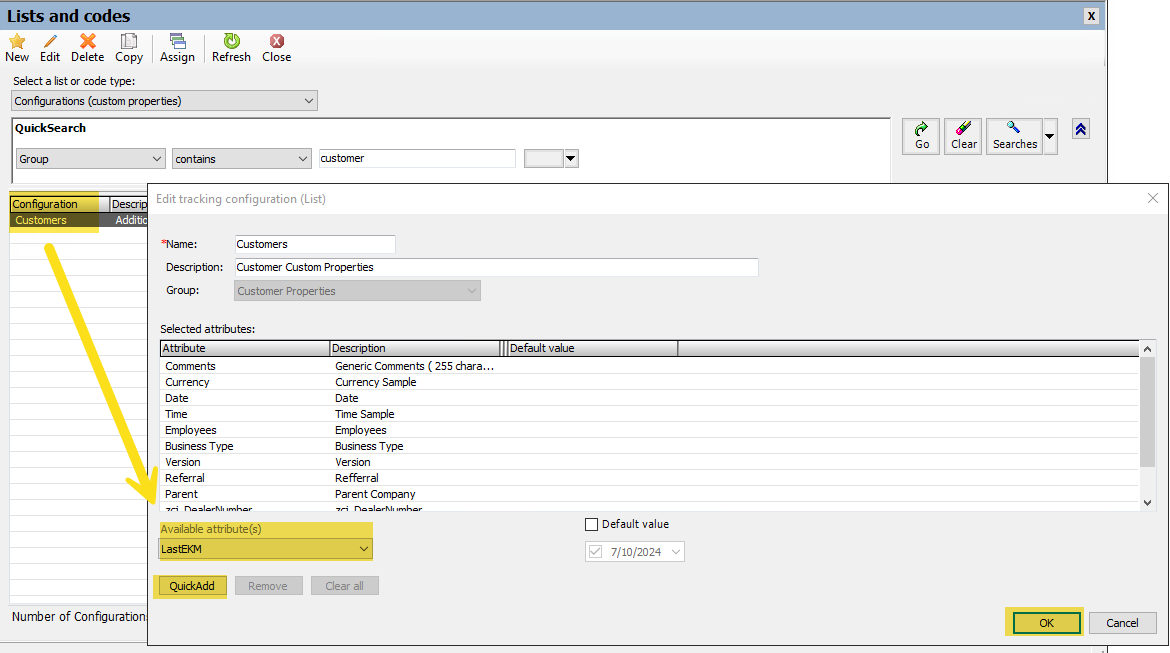Click the Description column header in attributes

[x=415, y=349]
